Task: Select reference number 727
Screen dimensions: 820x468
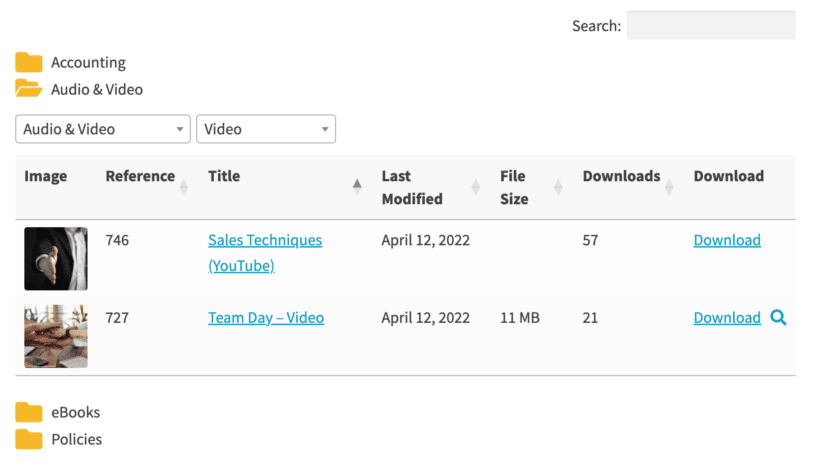Action: pos(117,317)
